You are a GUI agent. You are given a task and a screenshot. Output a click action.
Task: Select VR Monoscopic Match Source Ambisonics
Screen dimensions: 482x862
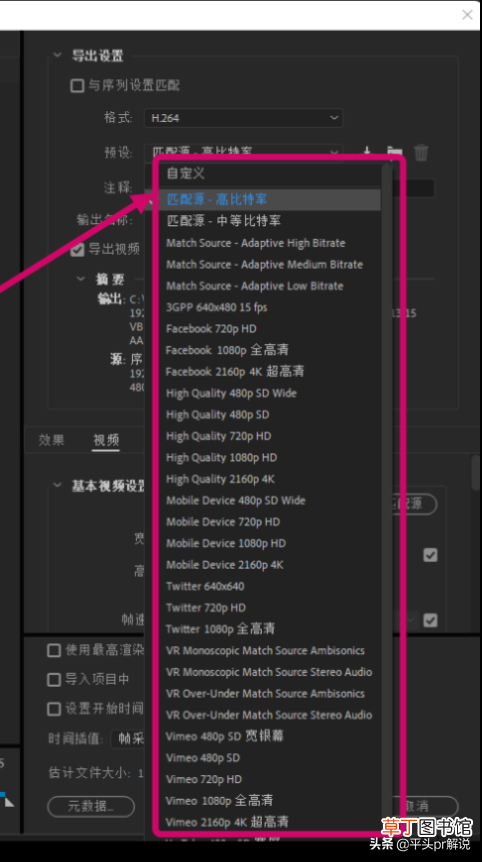tap(264, 650)
